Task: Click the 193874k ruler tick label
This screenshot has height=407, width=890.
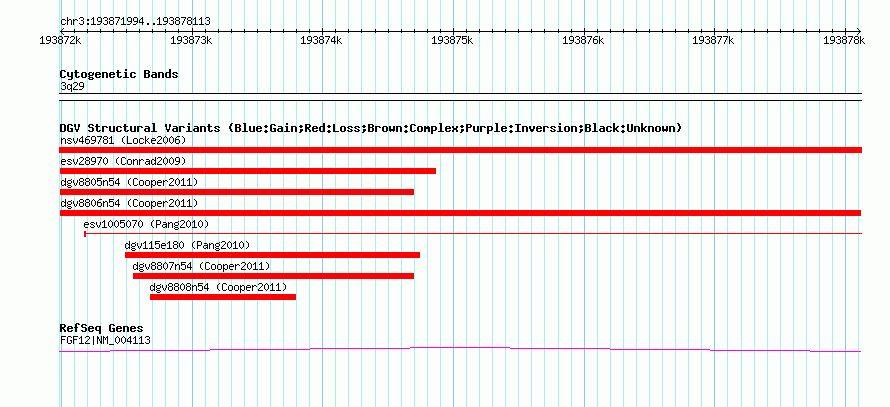Action: point(322,40)
